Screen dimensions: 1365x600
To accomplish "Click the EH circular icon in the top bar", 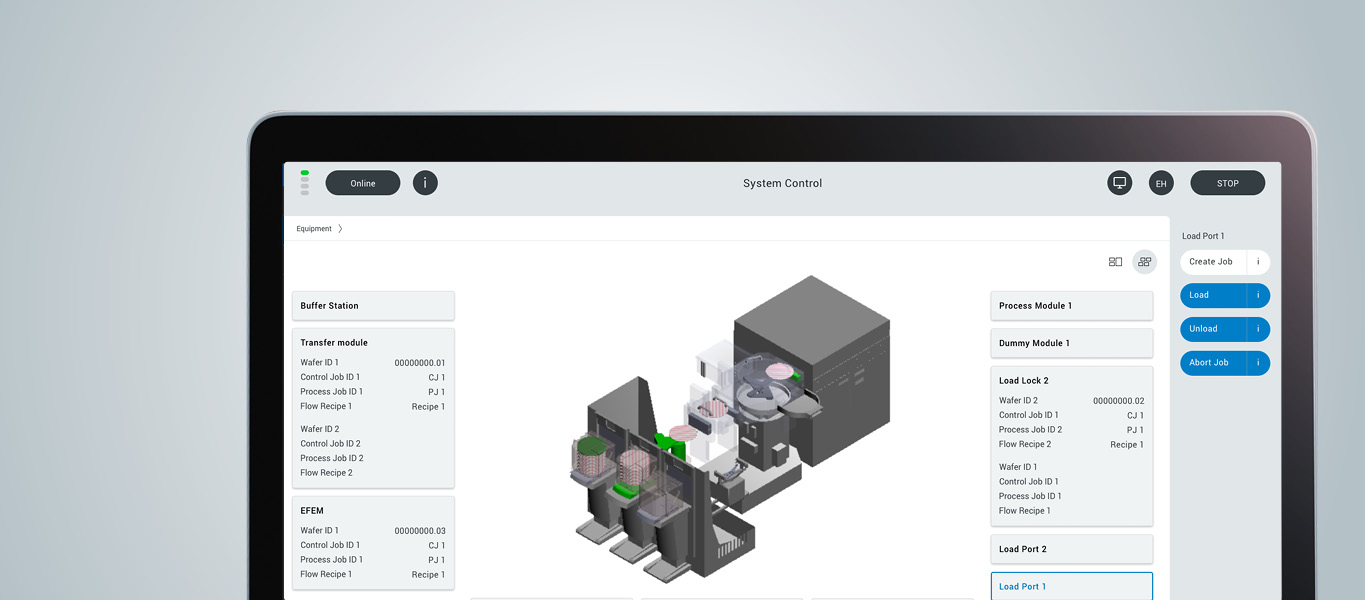I will pyautogui.click(x=1161, y=183).
